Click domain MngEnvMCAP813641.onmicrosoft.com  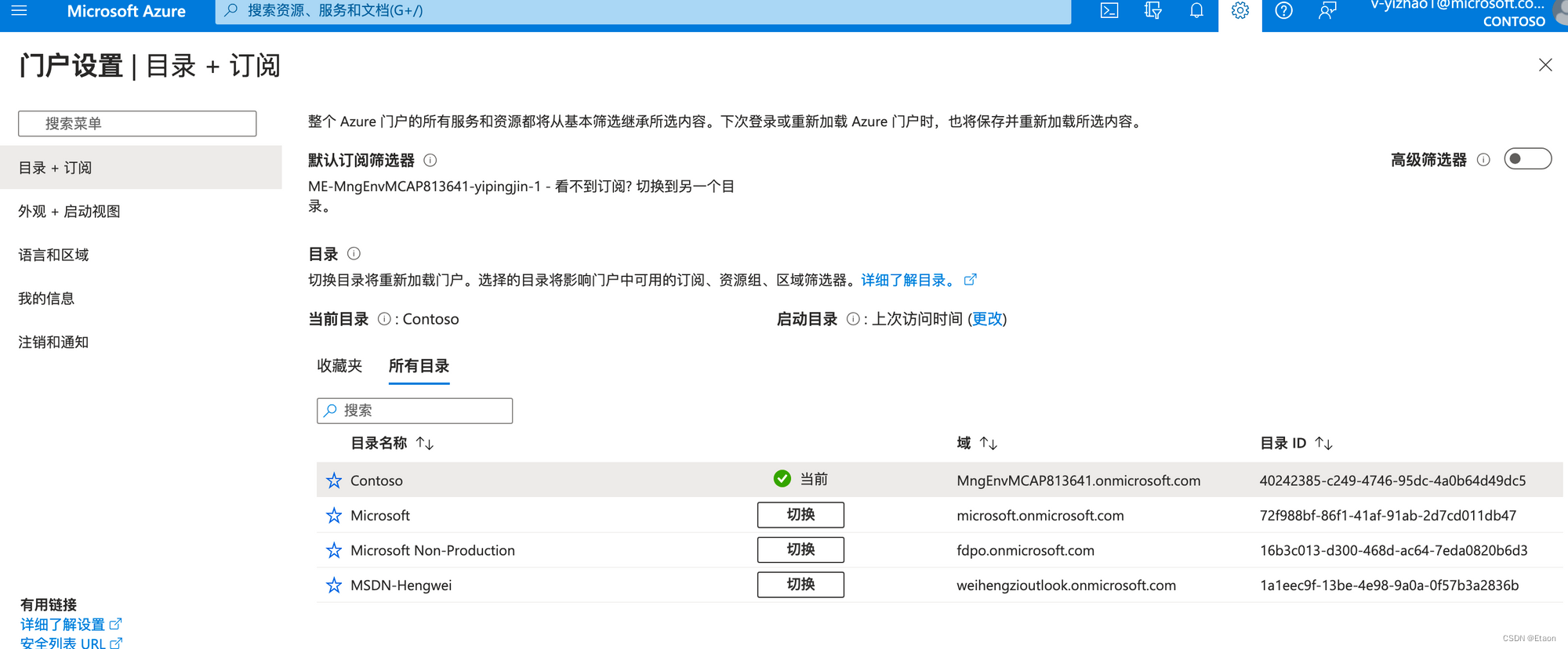click(1078, 480)
